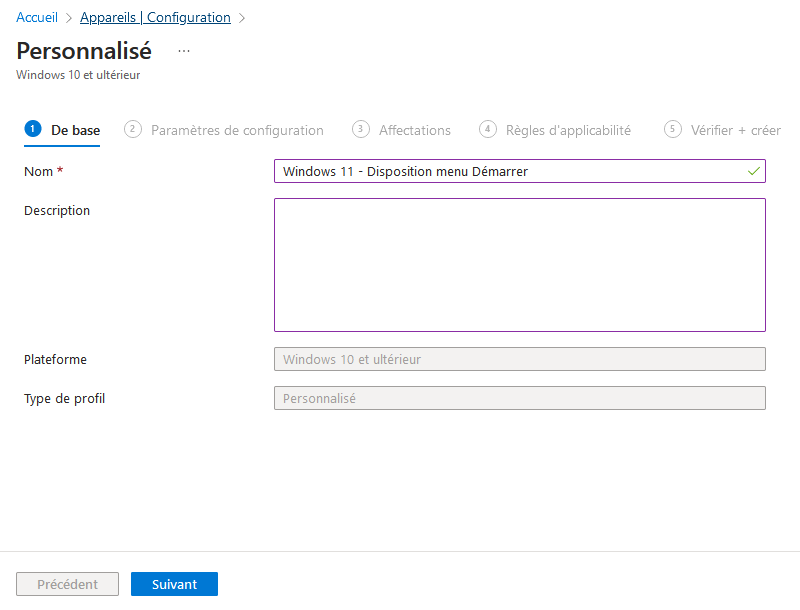Open Appareils | Configuration from the breadcrumb
The image size is (800, 610).
[x=155, y=17]
